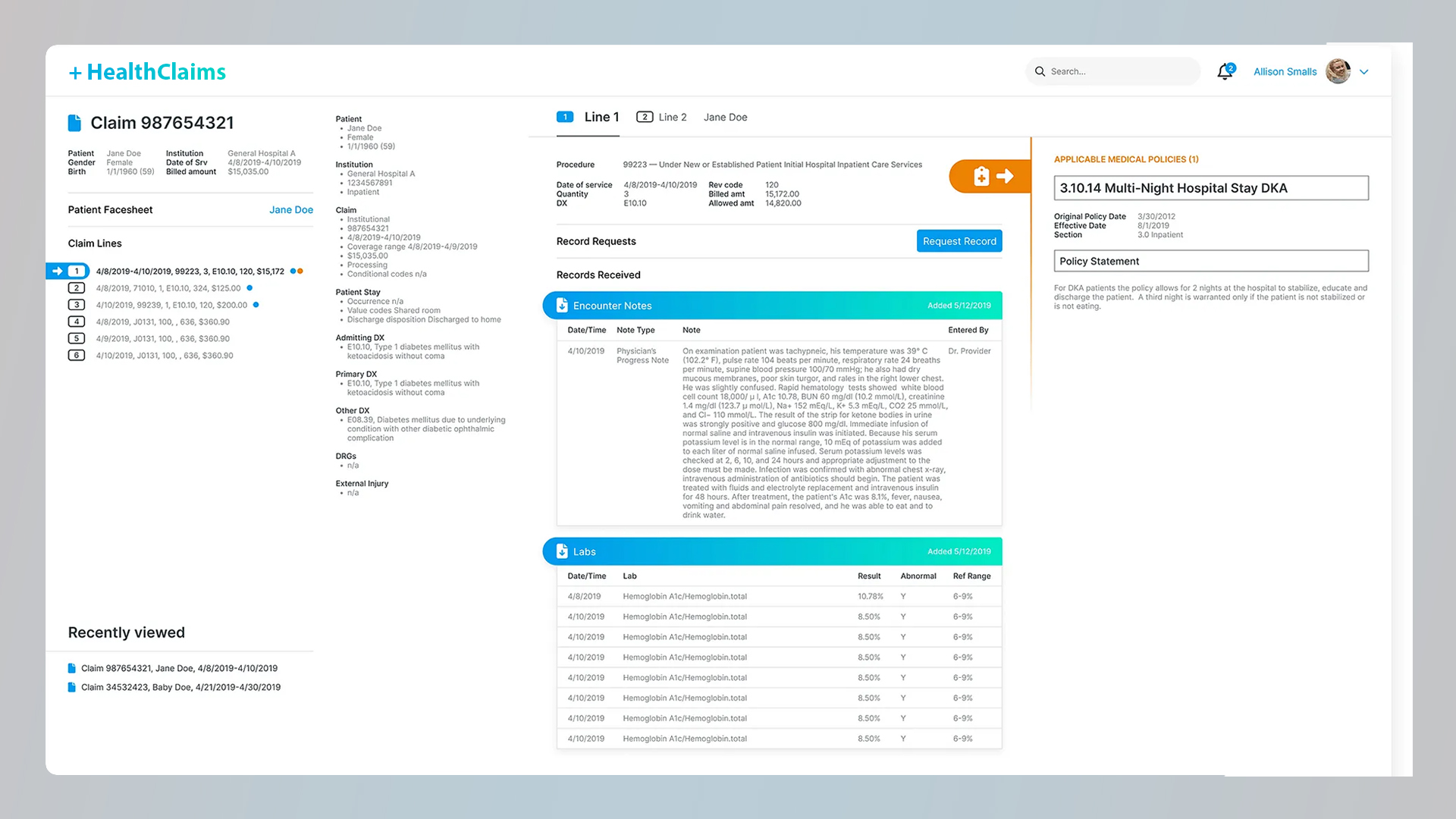Click the Encounter Notes download document icon
This screenshot has height=819, width=1456.
[x=562, y=306]
